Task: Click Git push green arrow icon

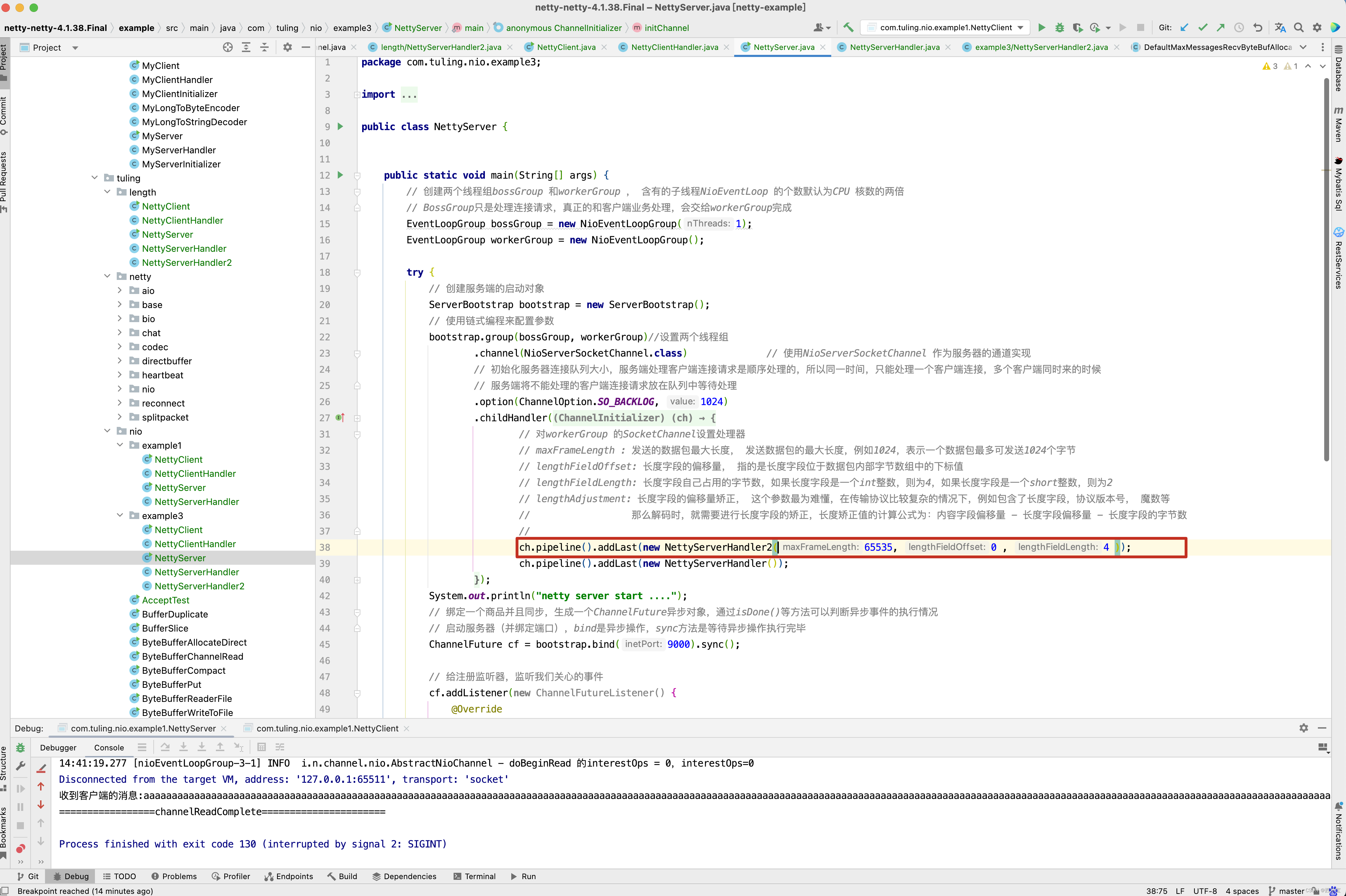Action: (1221, 27)
